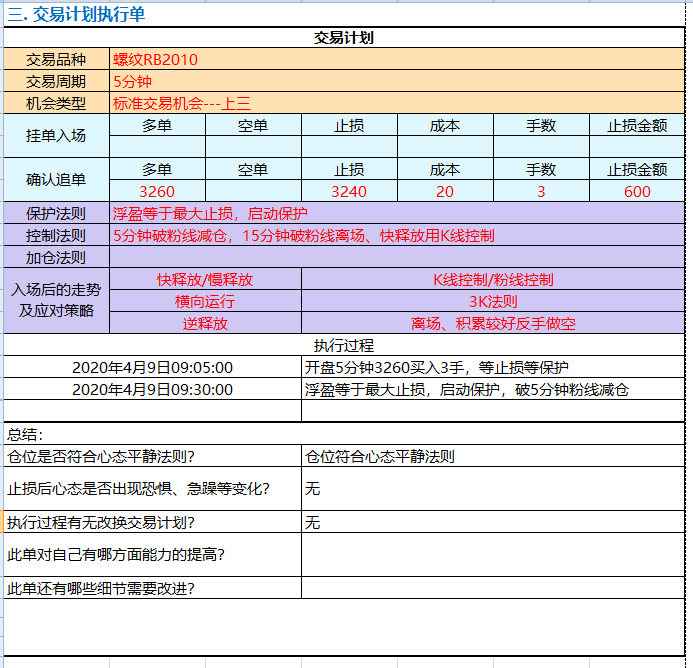Click '离场、积累较好反手做空' cell
This screenshot has height=668, width=693.
(x=493, y=323)
